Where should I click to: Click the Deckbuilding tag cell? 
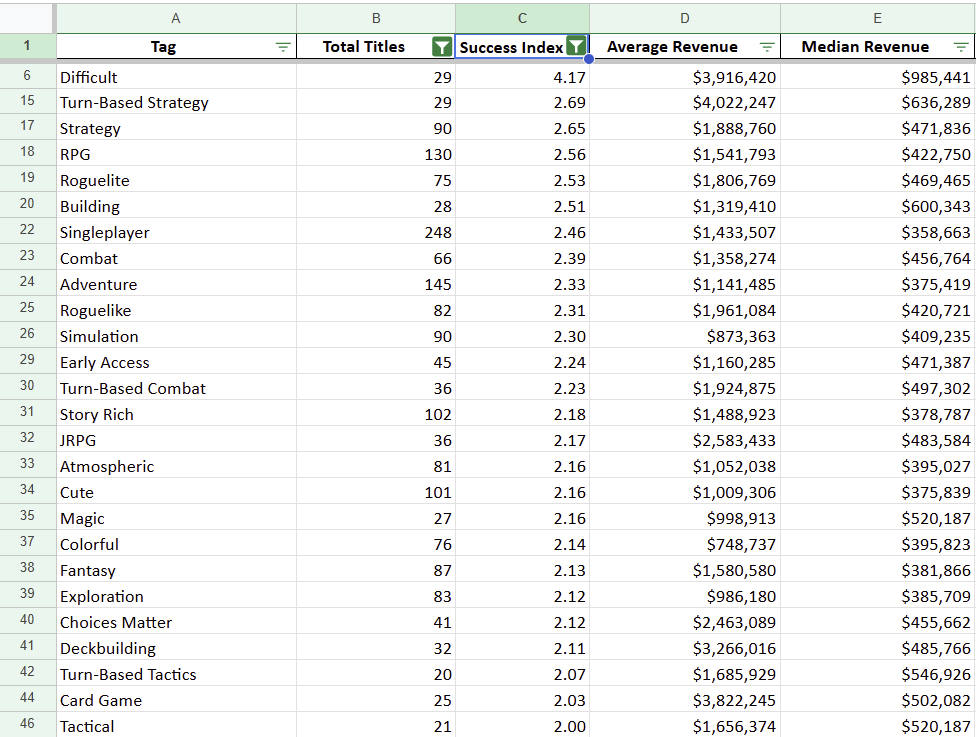(176, 648)
